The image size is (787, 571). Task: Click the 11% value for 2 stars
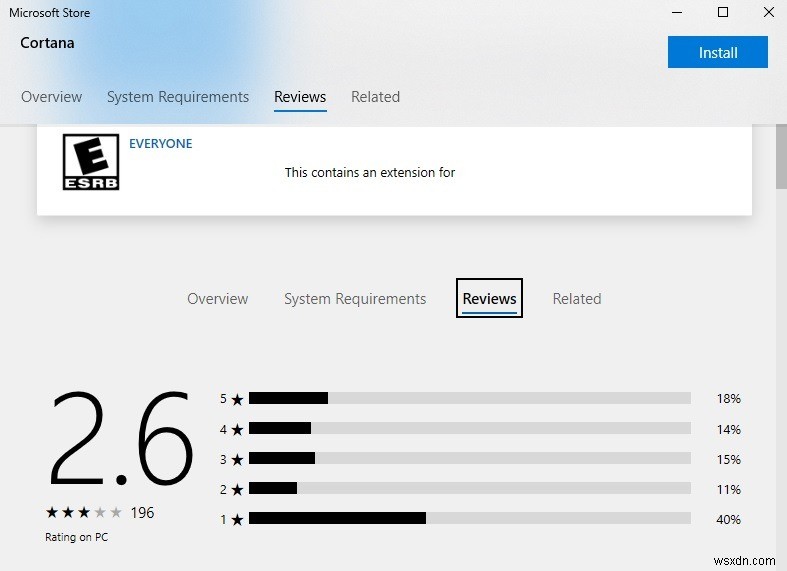(x=728, y=489)
